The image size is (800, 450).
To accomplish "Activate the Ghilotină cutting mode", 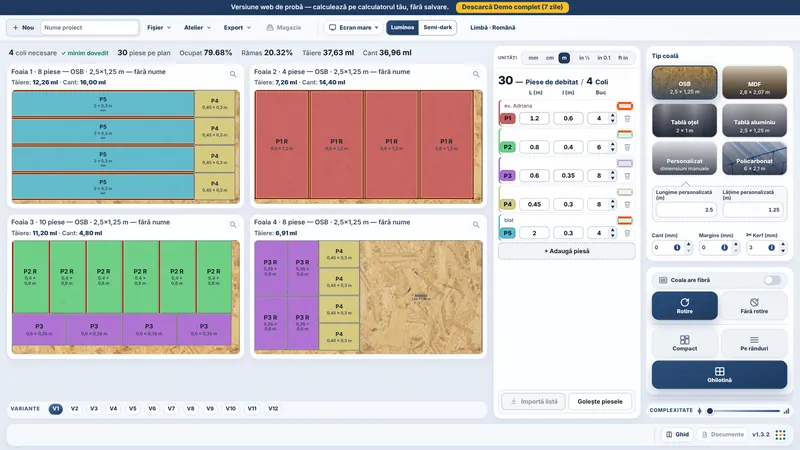I will tap(719, 374).
